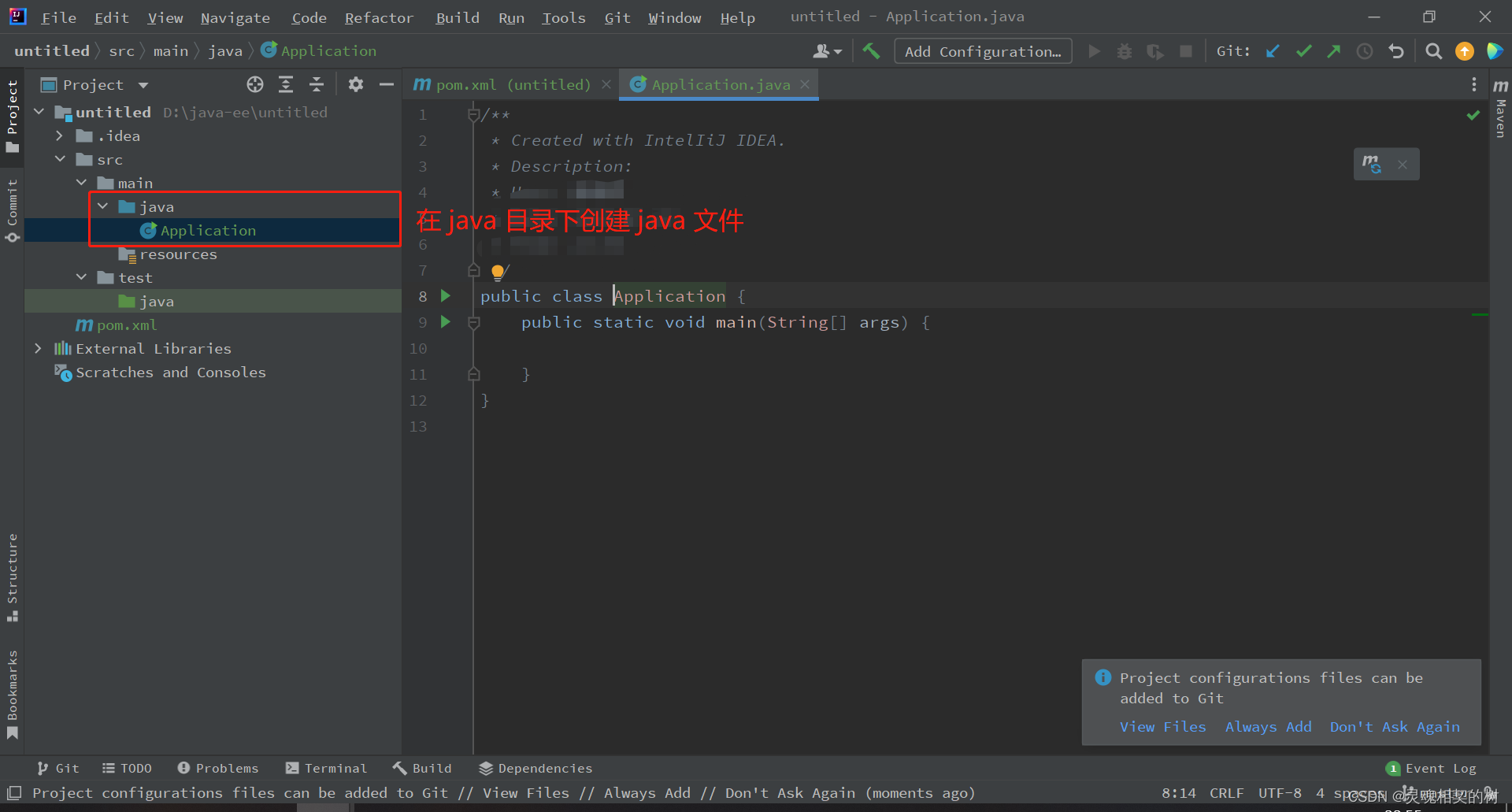Toggle the Commit tool window sidebar button

pyautogui.click(x=12, y=210)
